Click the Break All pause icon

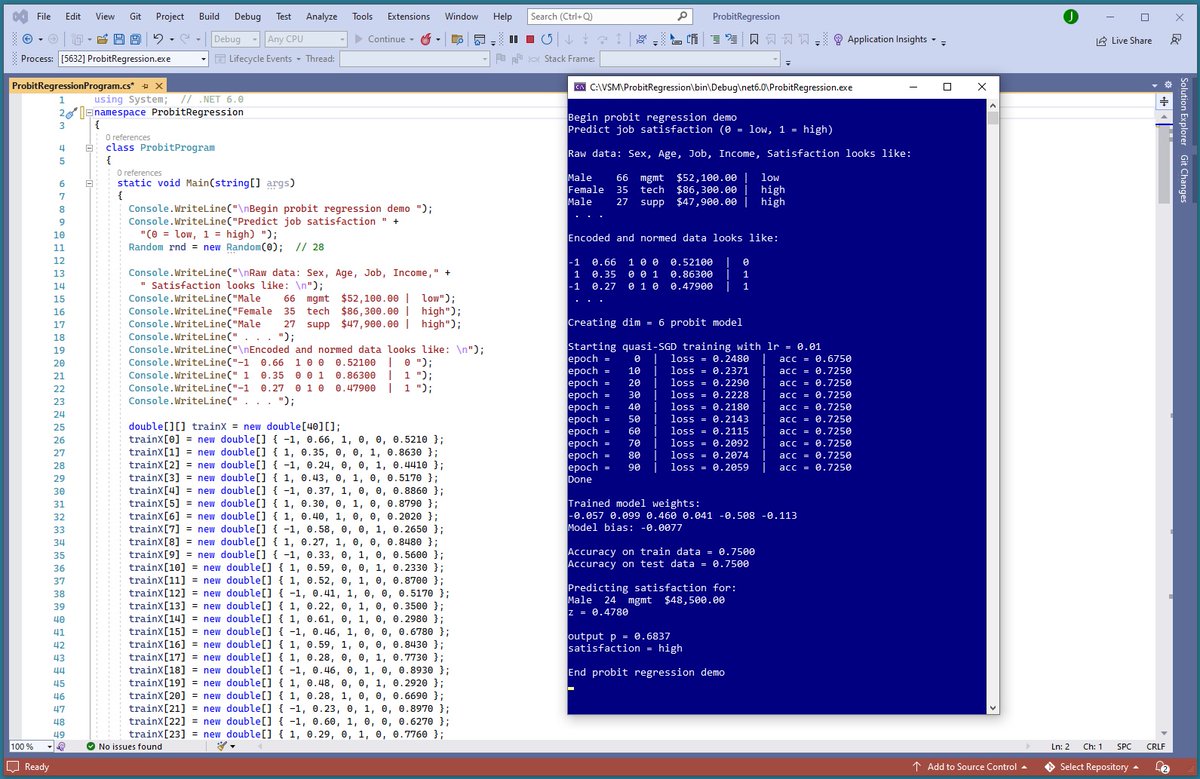click(513, 39)
